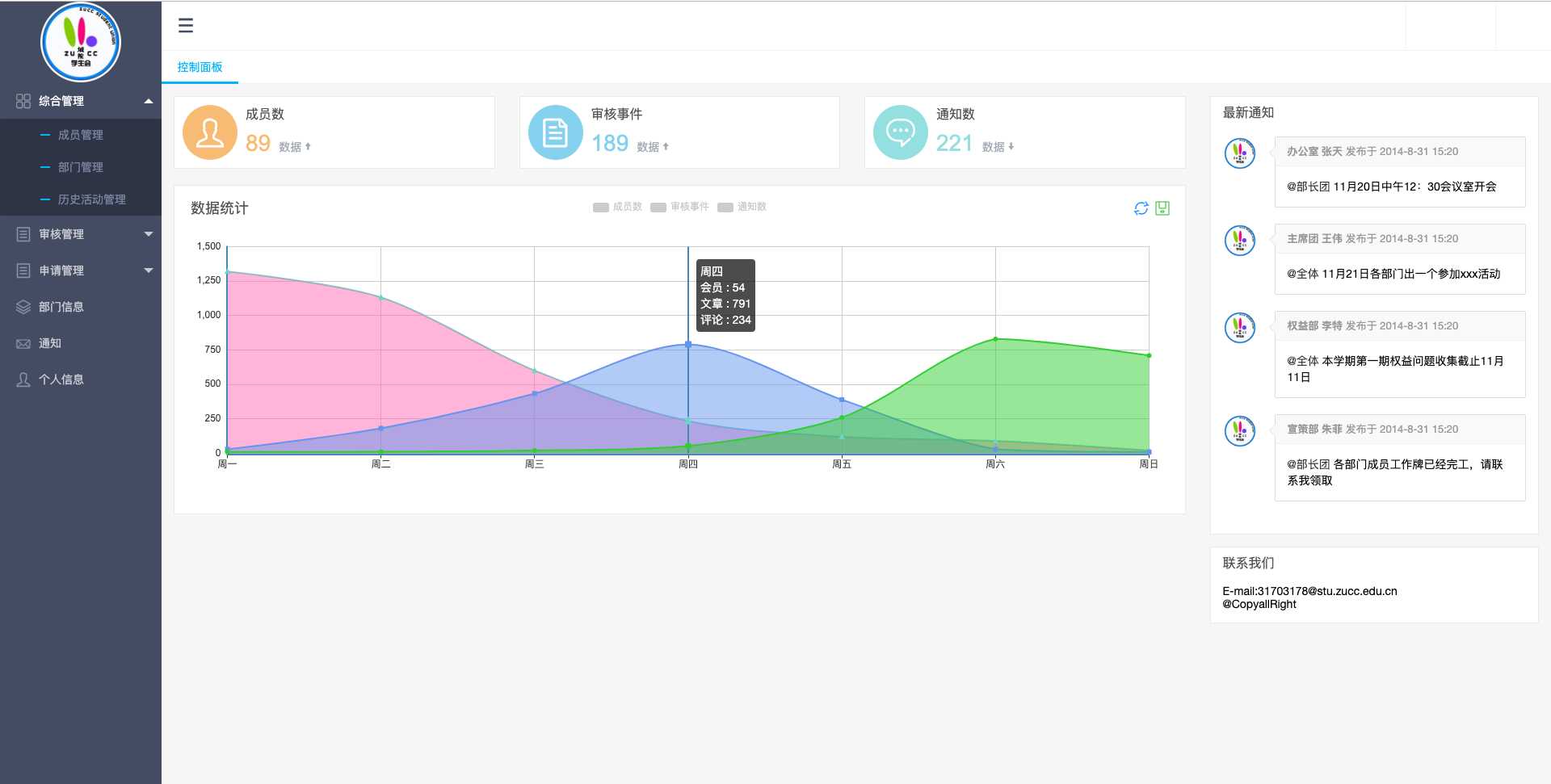
Task: Click the 部门信息 layers icon
Action: point(23,307)
